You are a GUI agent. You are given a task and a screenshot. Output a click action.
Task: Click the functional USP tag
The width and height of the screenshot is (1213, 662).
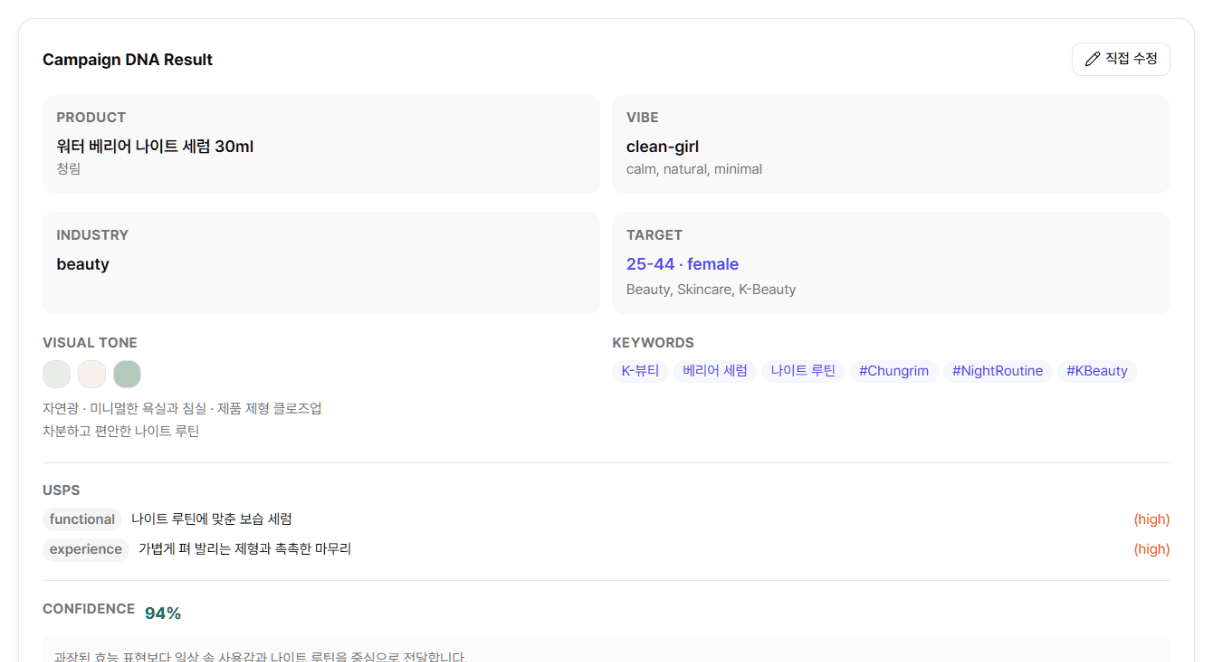(x=82, y=519)
